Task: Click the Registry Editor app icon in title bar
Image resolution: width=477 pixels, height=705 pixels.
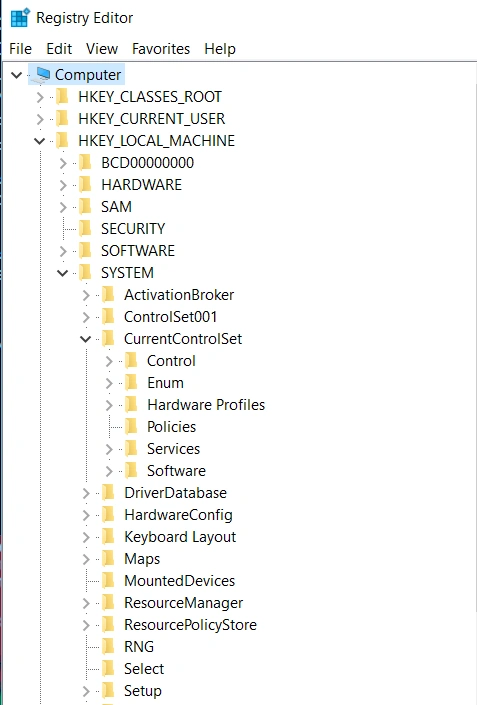Action: click(x=20, y=18)
